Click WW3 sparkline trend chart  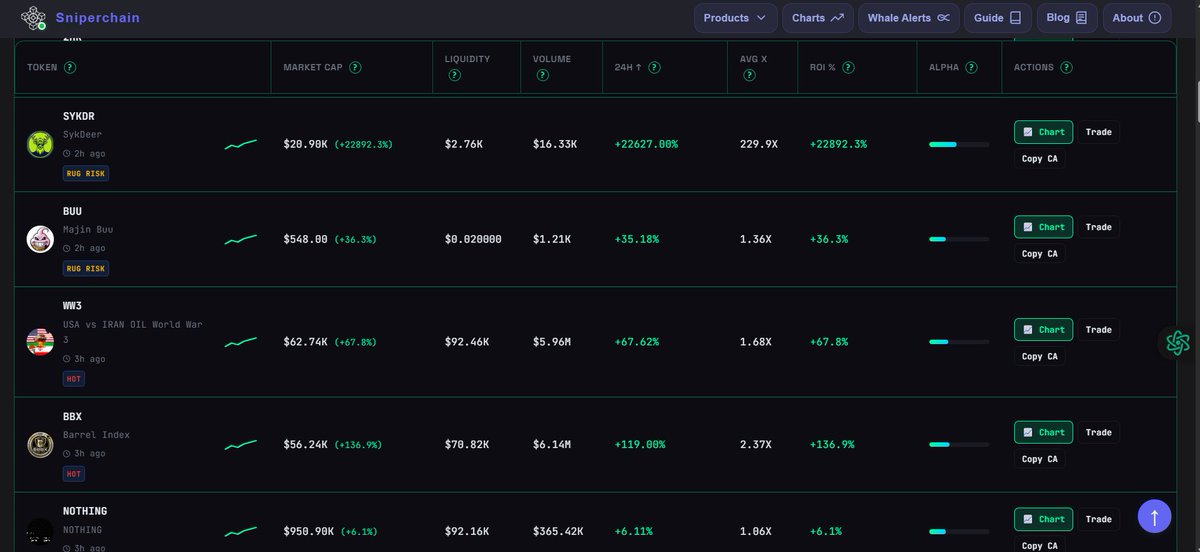click(x=241, y=342)
